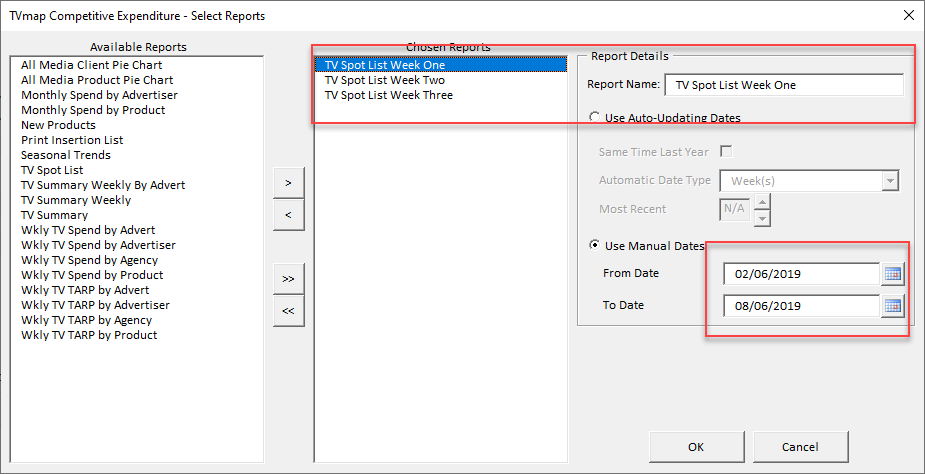This screenshot has width=925, height=474.
Task: Add selected report with the > button
Action: (288, 183)
